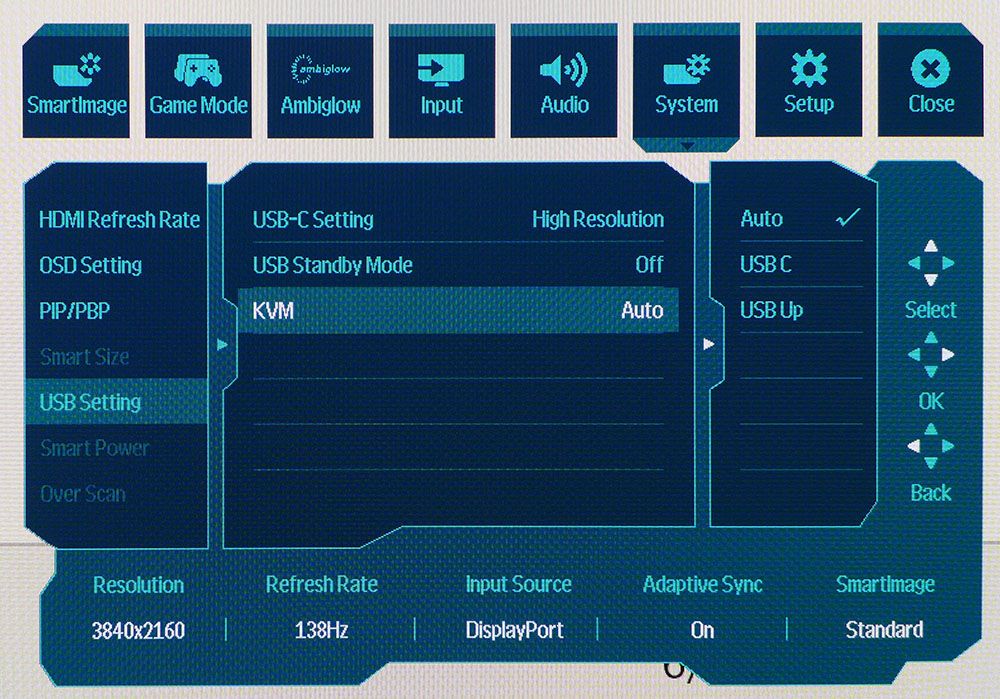Click the checkmark next to Auto
The image size is (1000, 699).
848,218
